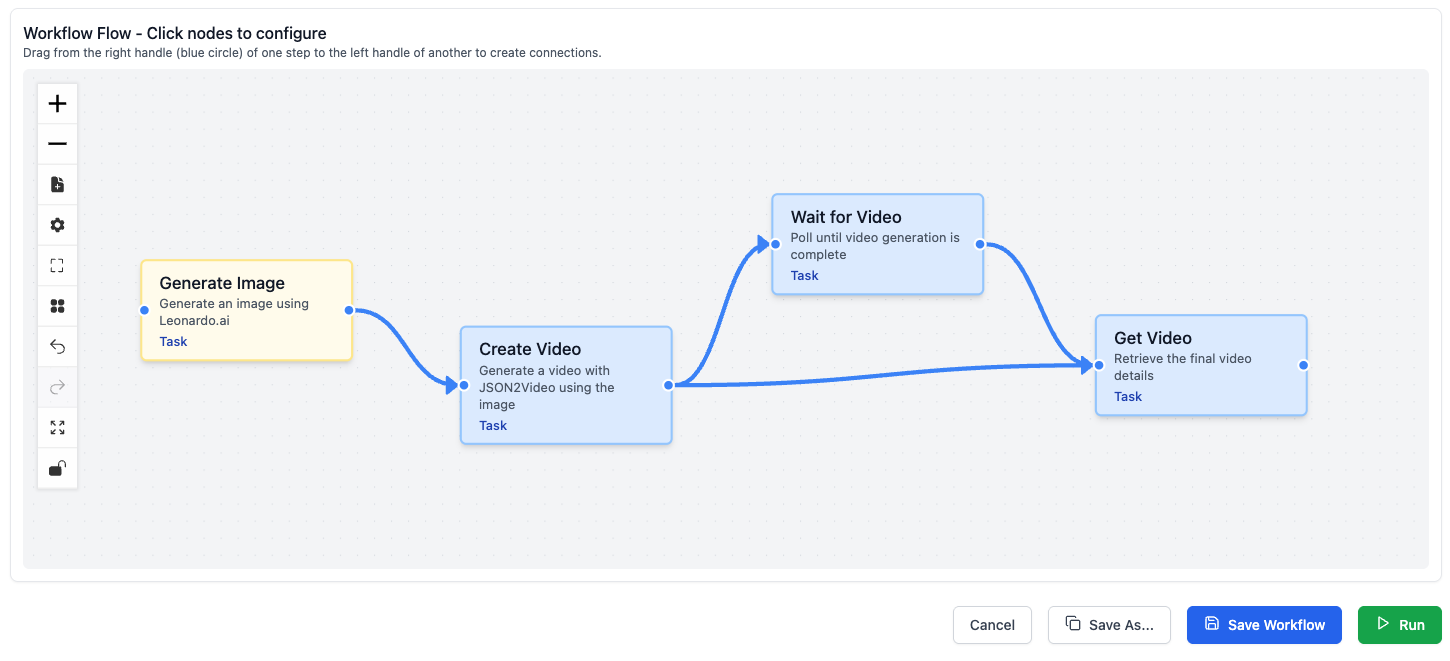The image size is (1450, 661).
Task: Open the Save As dialog
Action: pyautogui.click(x=1109, y=624)
